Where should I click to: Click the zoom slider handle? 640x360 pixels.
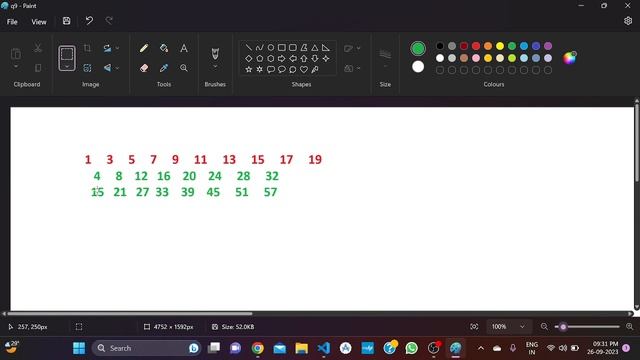(x=563, y=327)
